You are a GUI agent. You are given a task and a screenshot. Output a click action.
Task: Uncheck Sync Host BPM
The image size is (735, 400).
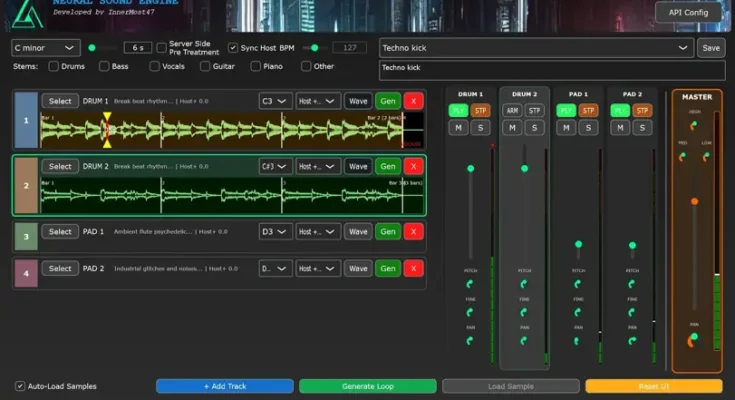pyautogui.click(x=233, y=47)
